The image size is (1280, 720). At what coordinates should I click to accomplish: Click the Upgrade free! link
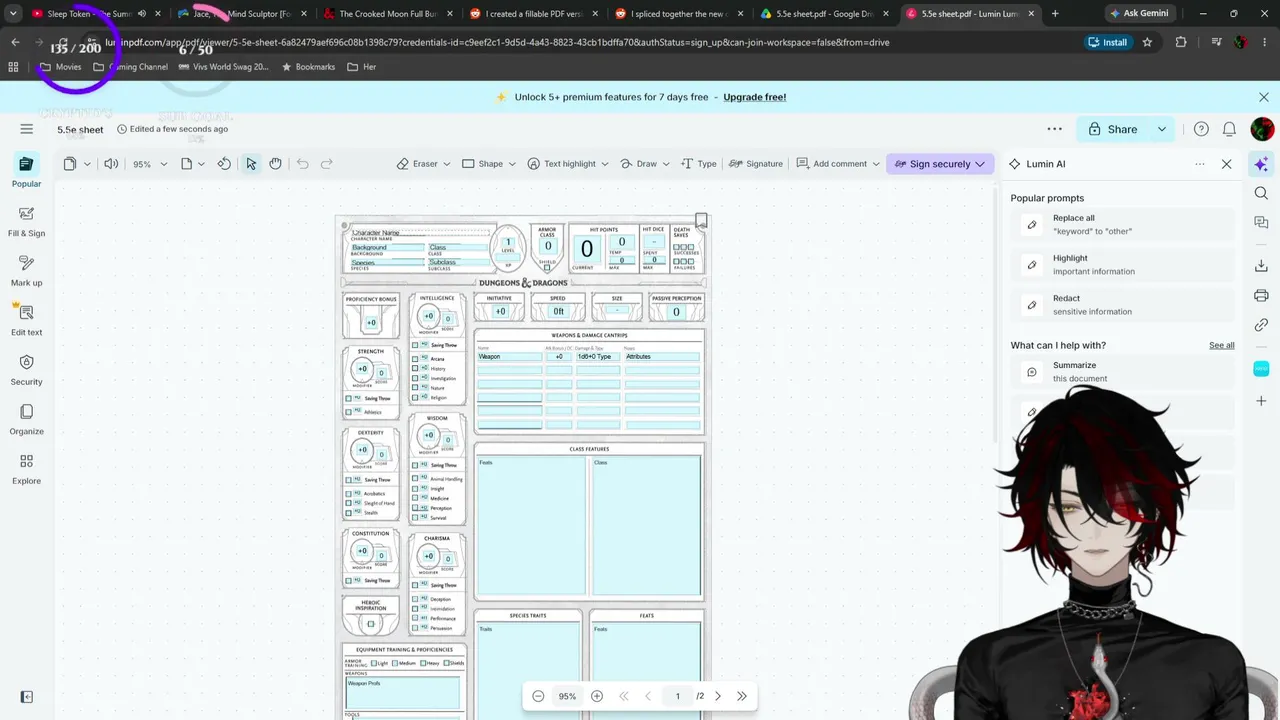(755, 97)
